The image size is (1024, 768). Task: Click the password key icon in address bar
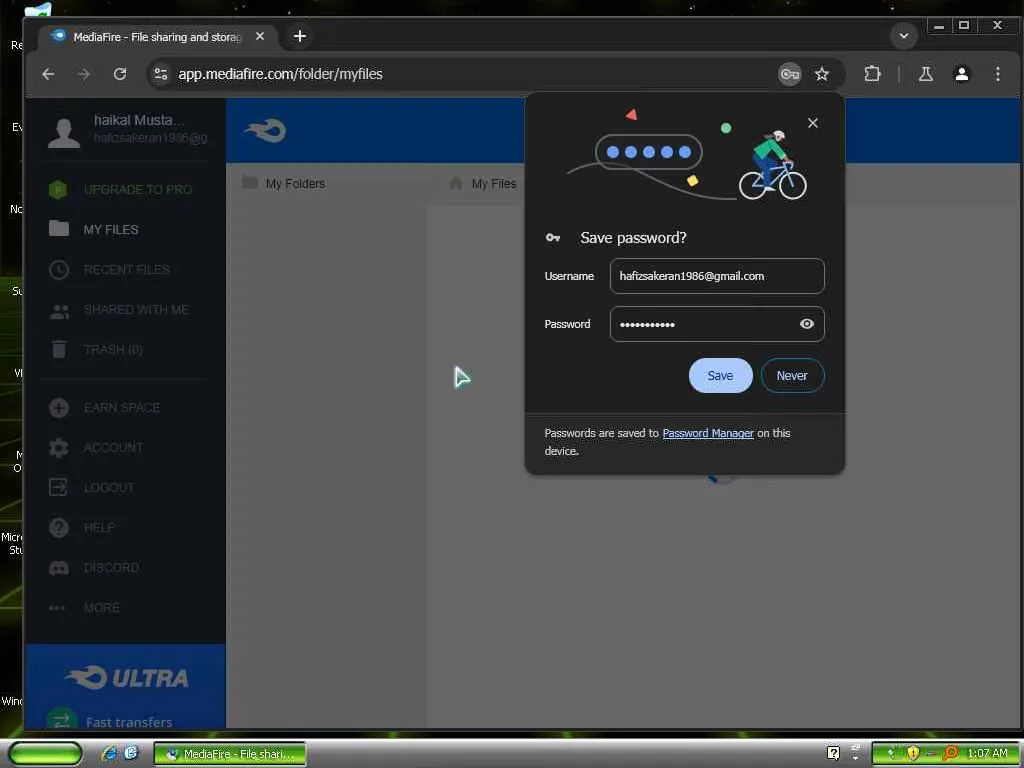coord(790,74)
